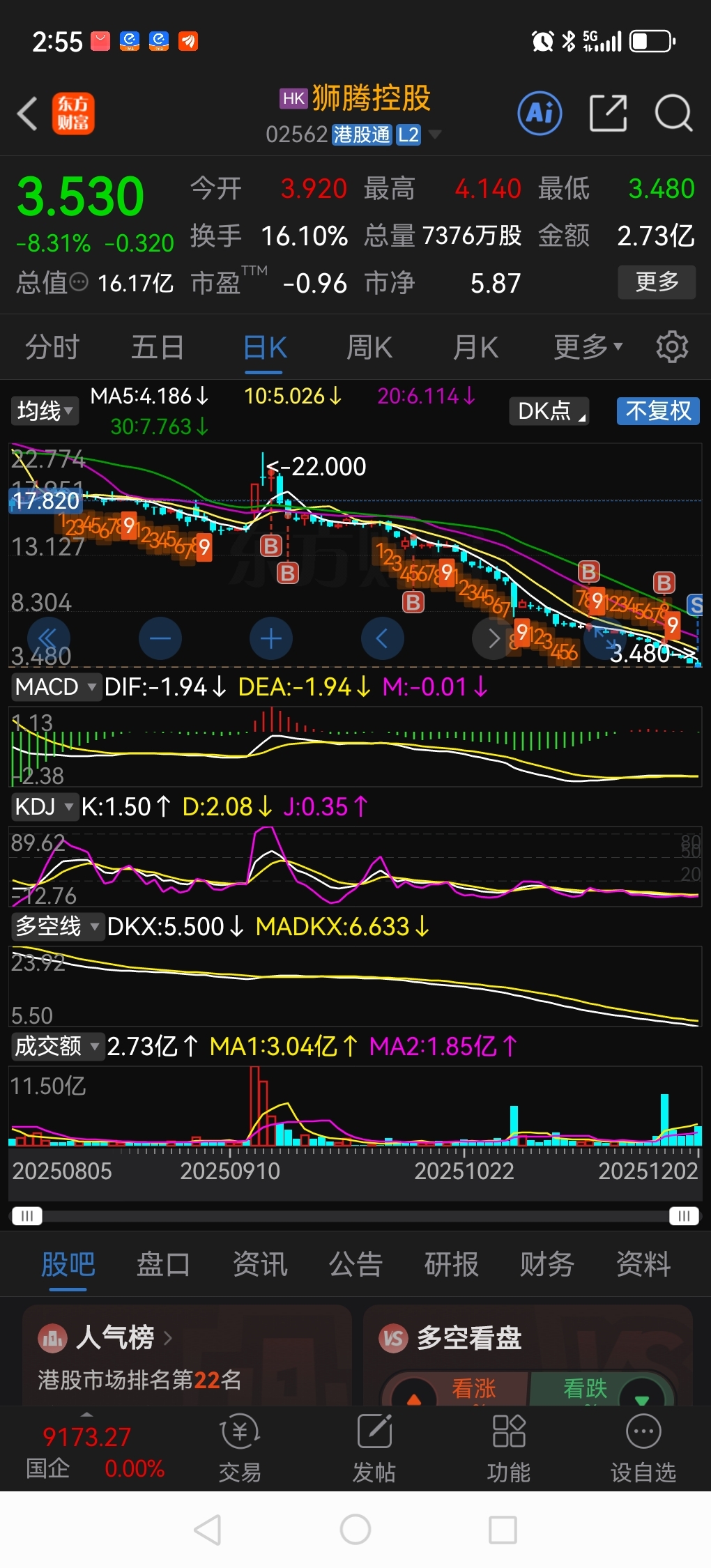Tap the 港股市场排名第22名 text
The height and width of the screenshot is (1568, 711).
pyautogui.click(x=139, y=1380)
